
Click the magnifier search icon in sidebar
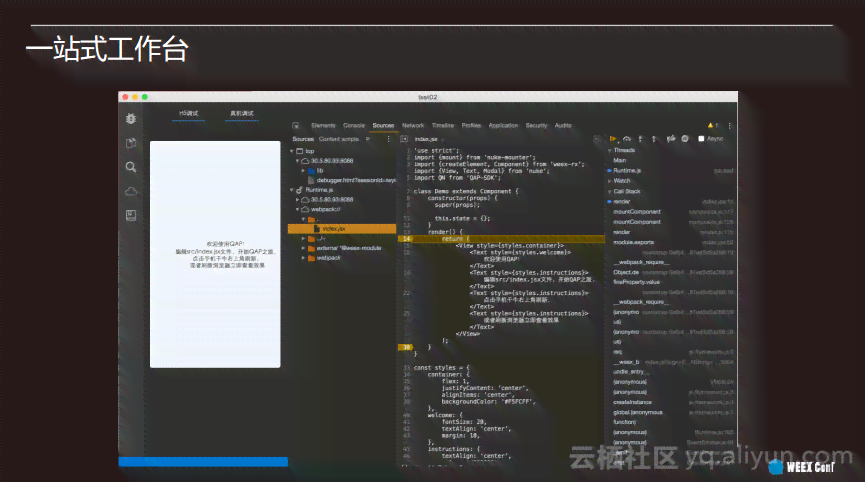[131, 167]
